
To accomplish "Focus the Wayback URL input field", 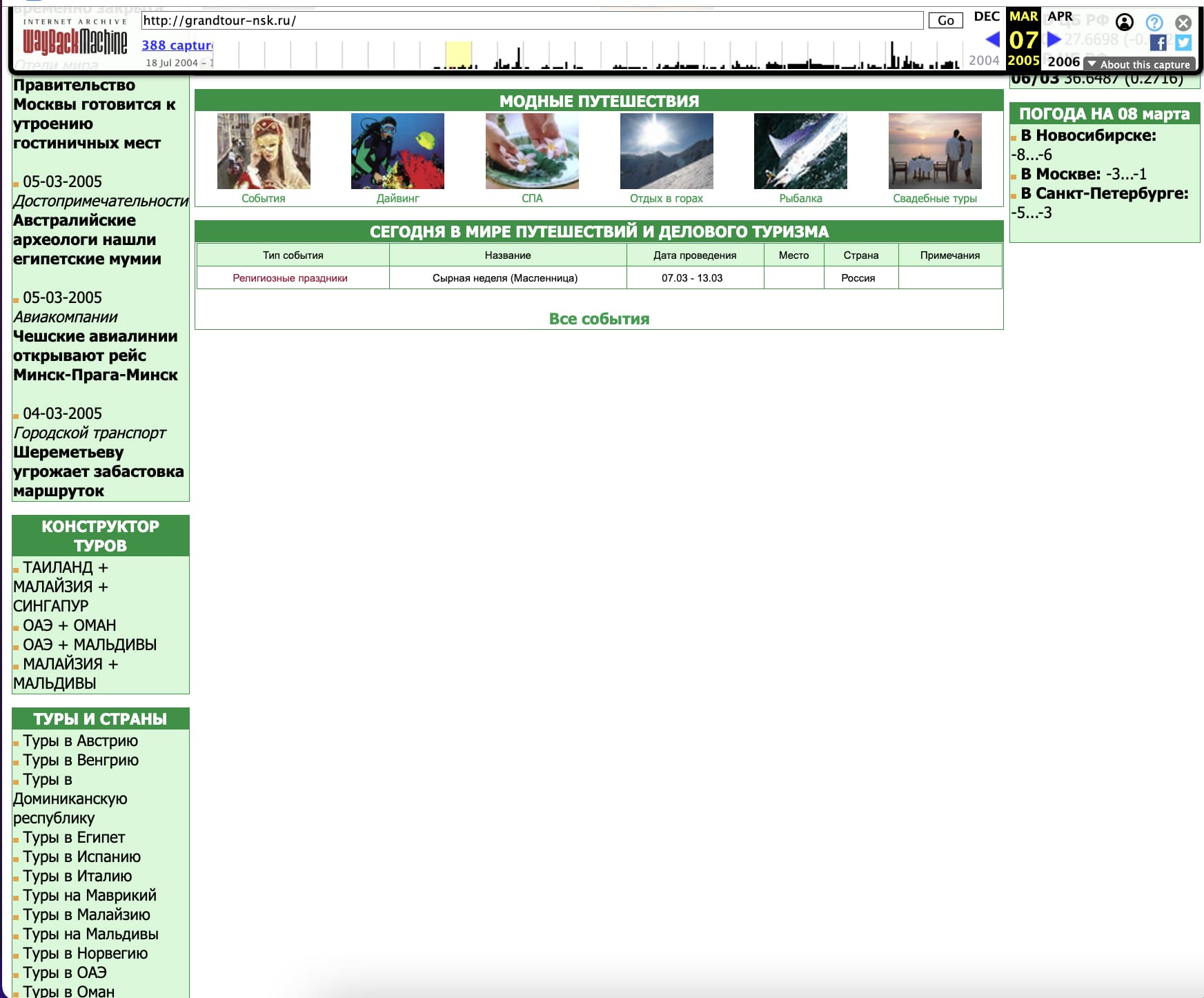I will [x=532, y=21].
